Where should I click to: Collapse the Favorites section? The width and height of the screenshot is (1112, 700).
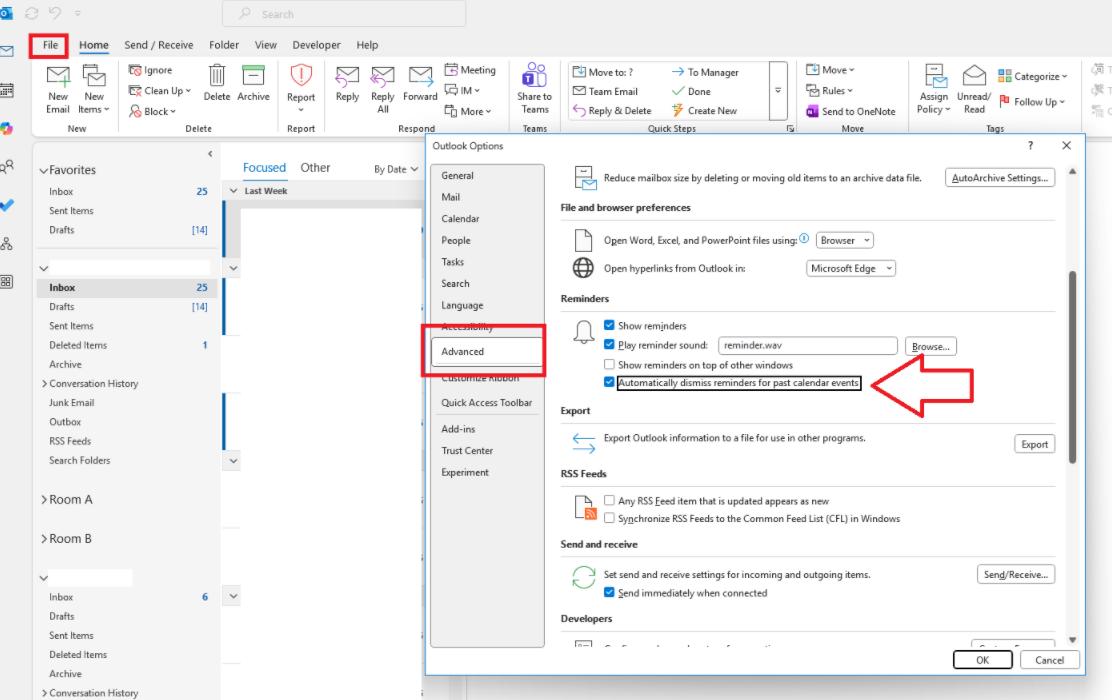pos(44,170)
